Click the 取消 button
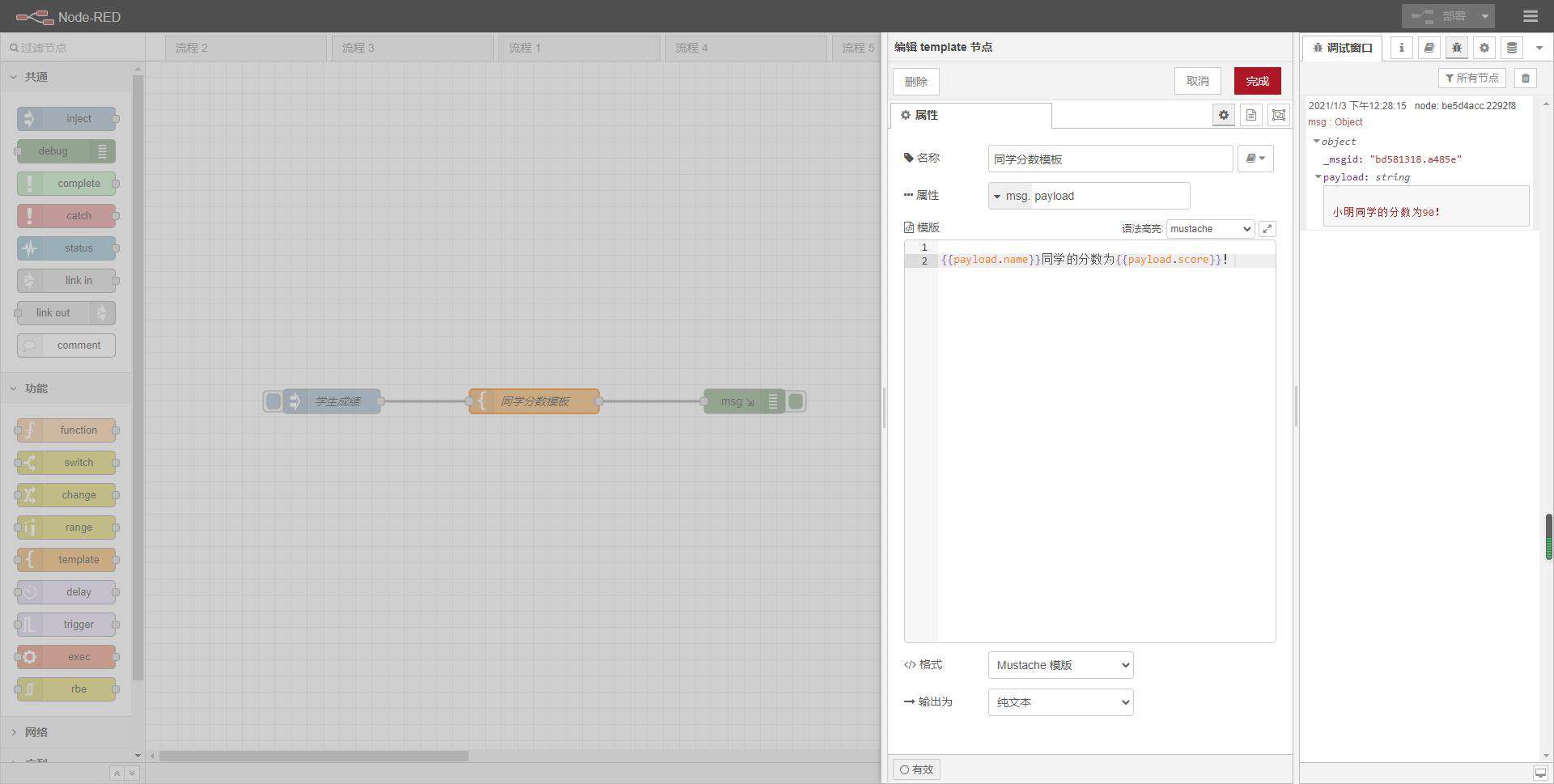The height and width of the screenshot is (784, 1554). tap(1198, 81)
